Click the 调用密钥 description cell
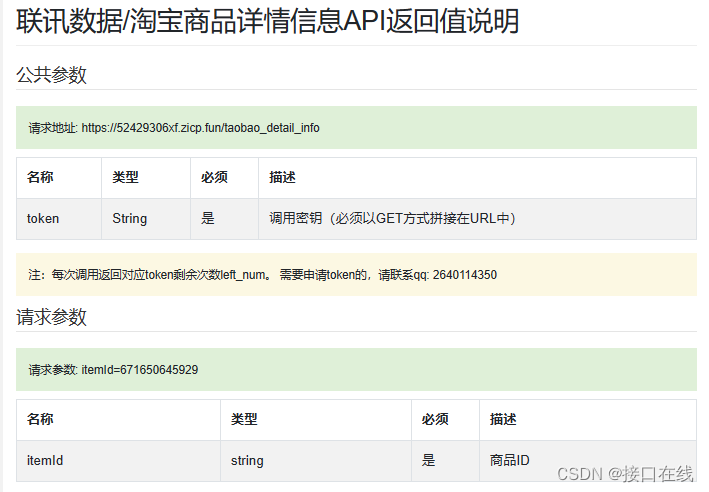709x492 pixels. [477, 219]
